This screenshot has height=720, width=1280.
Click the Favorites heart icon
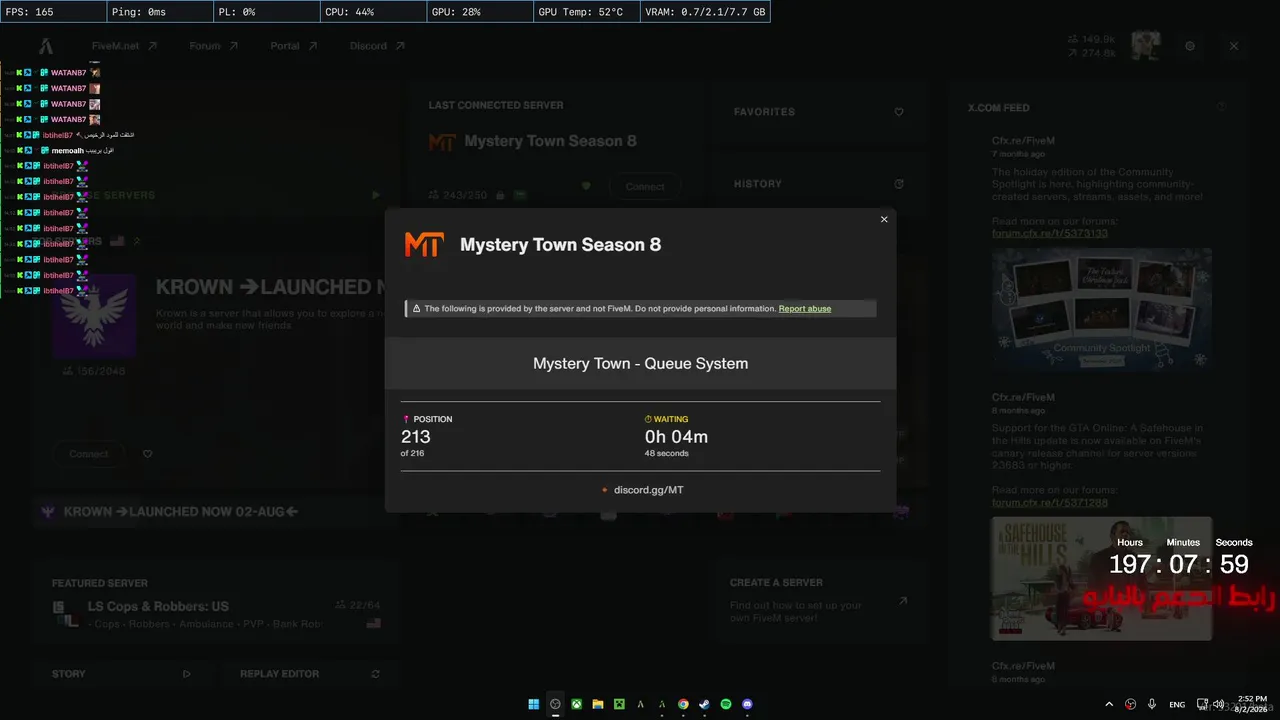click(x=899, y=112)
